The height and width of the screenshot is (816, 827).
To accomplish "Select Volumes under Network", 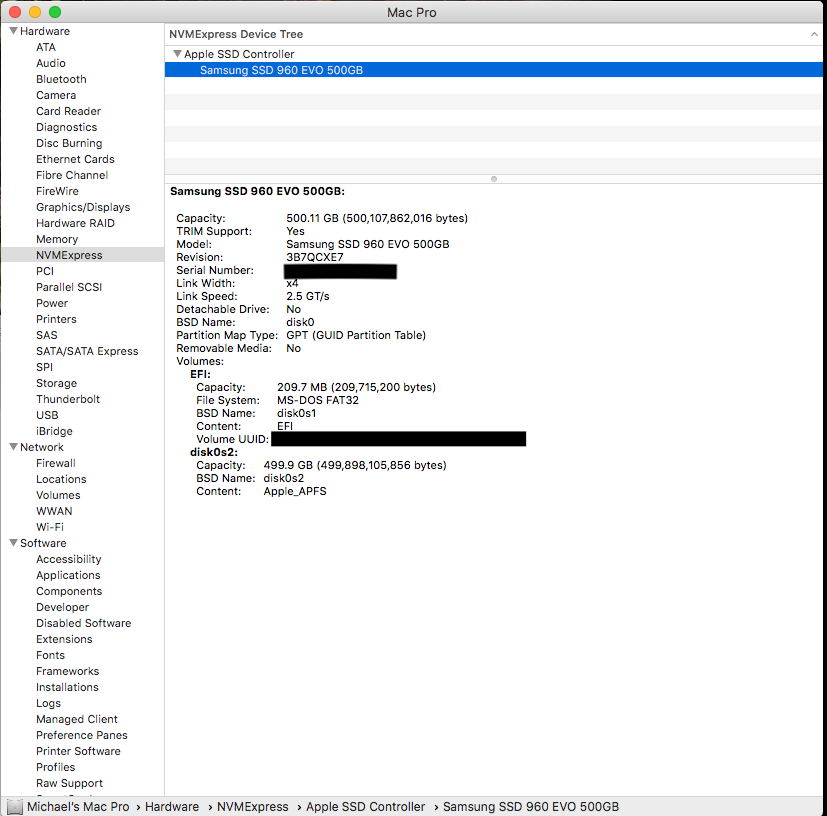I will [58, 495].
